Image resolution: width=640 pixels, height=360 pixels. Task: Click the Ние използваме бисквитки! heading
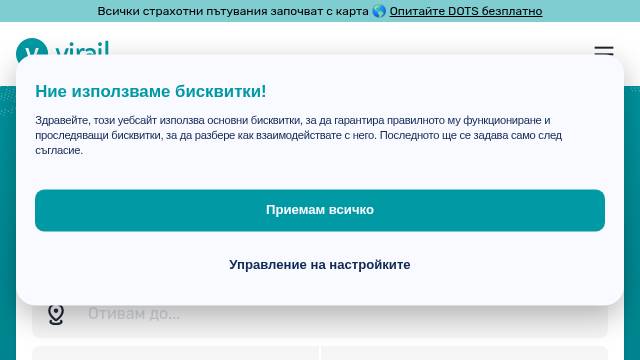point(151,91)
